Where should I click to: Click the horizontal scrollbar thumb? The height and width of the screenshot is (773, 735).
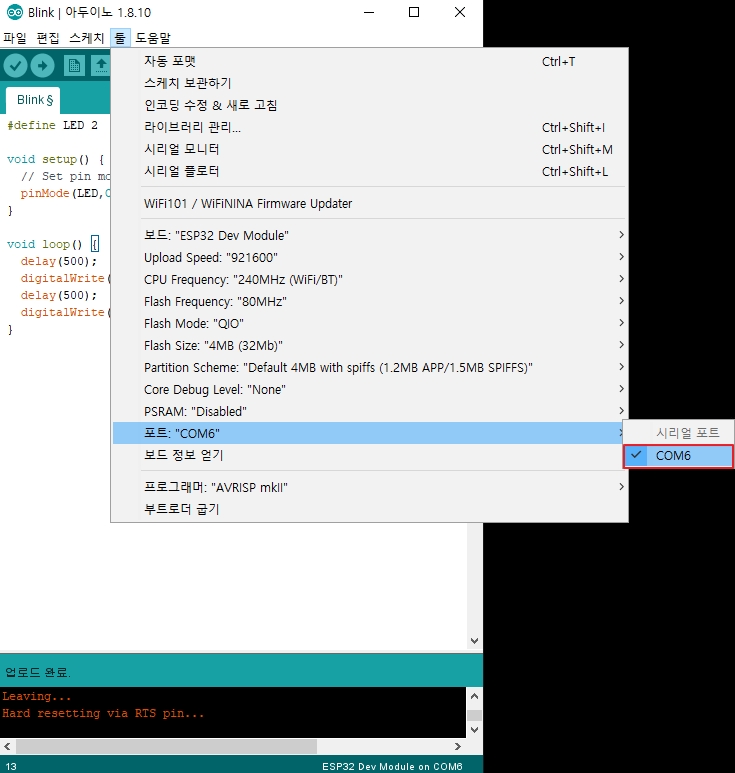tap(166, 746)
